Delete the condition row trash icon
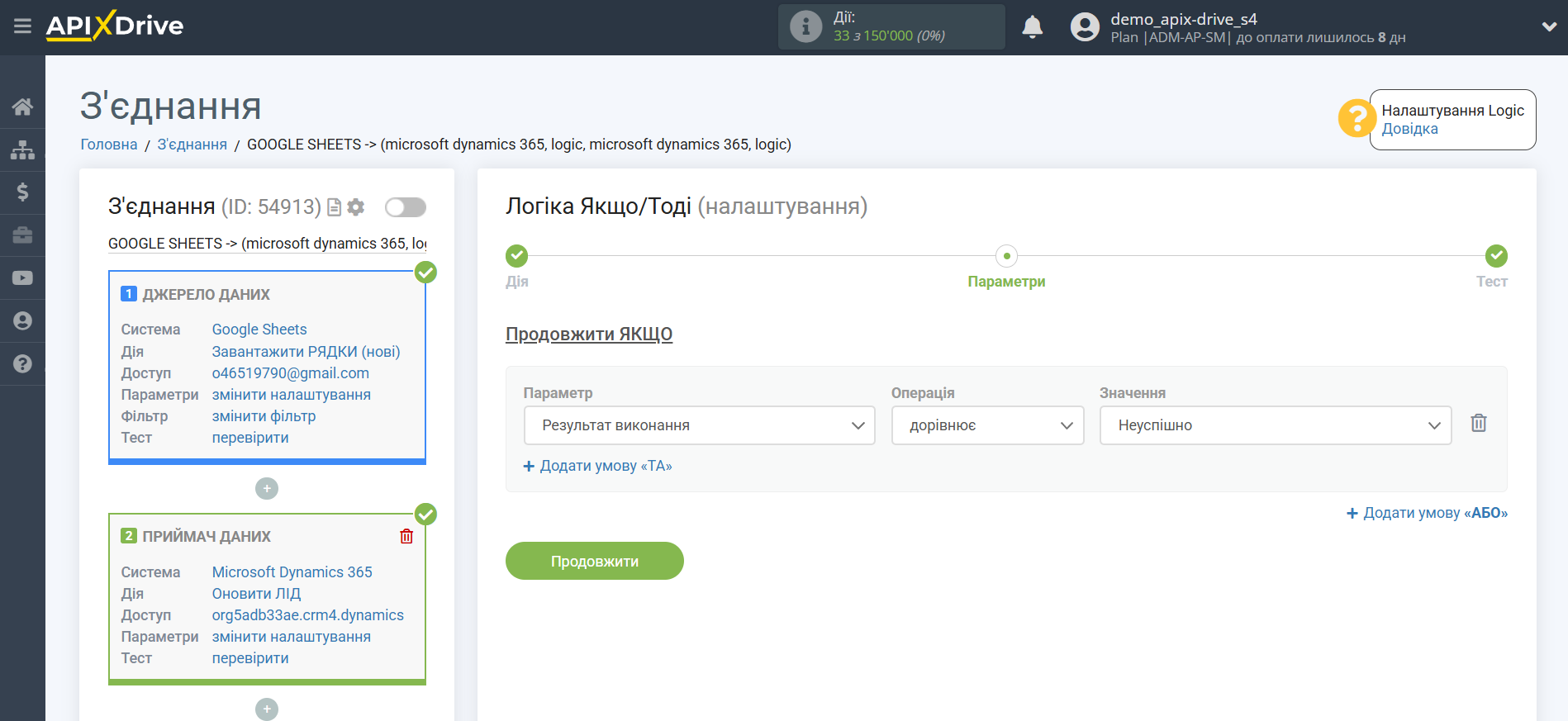1568x721 pixels. tap(1479, 424)
